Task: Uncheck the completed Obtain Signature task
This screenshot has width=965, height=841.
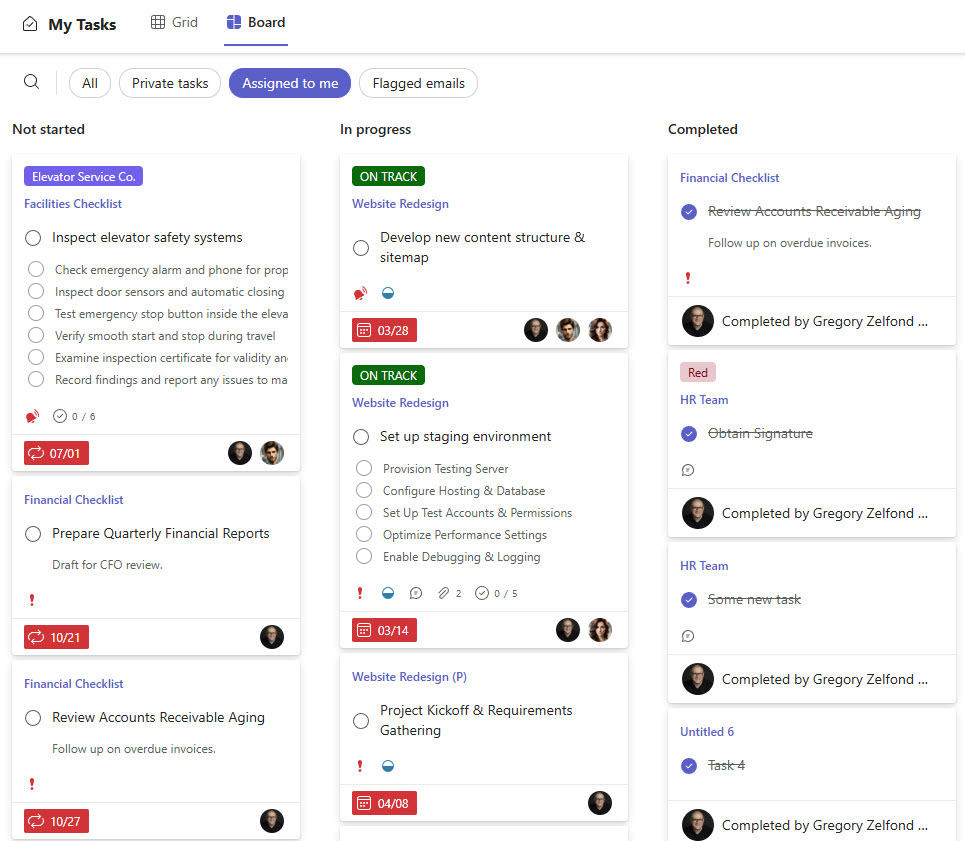Action: [x=689, y=434]
